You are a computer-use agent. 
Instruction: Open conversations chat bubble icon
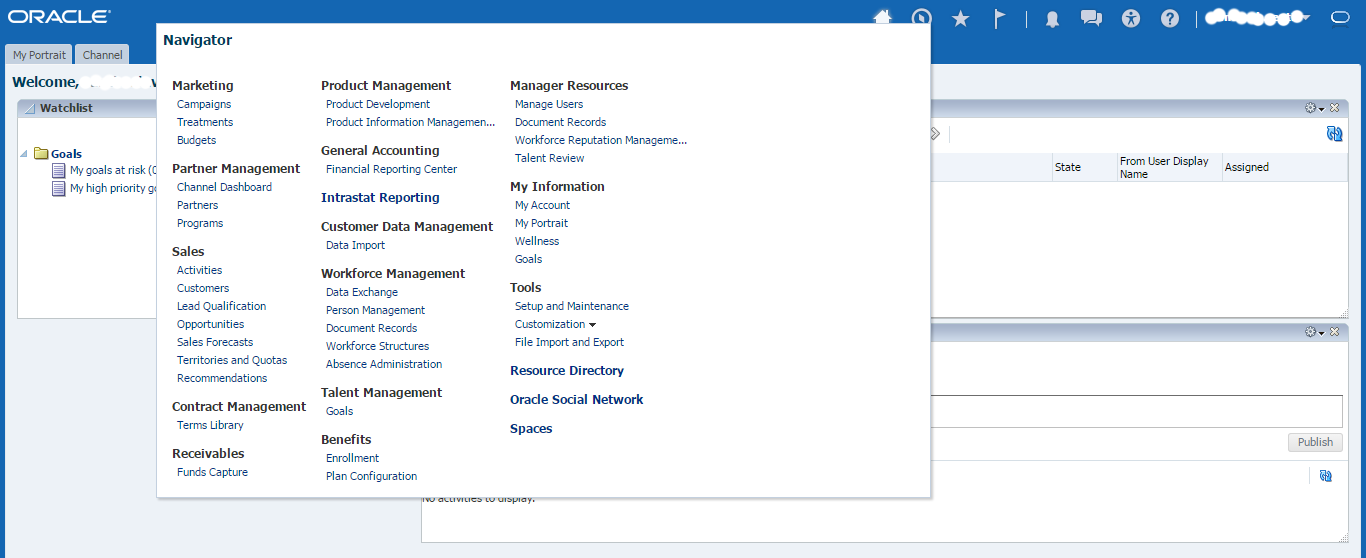[1092, 18]
